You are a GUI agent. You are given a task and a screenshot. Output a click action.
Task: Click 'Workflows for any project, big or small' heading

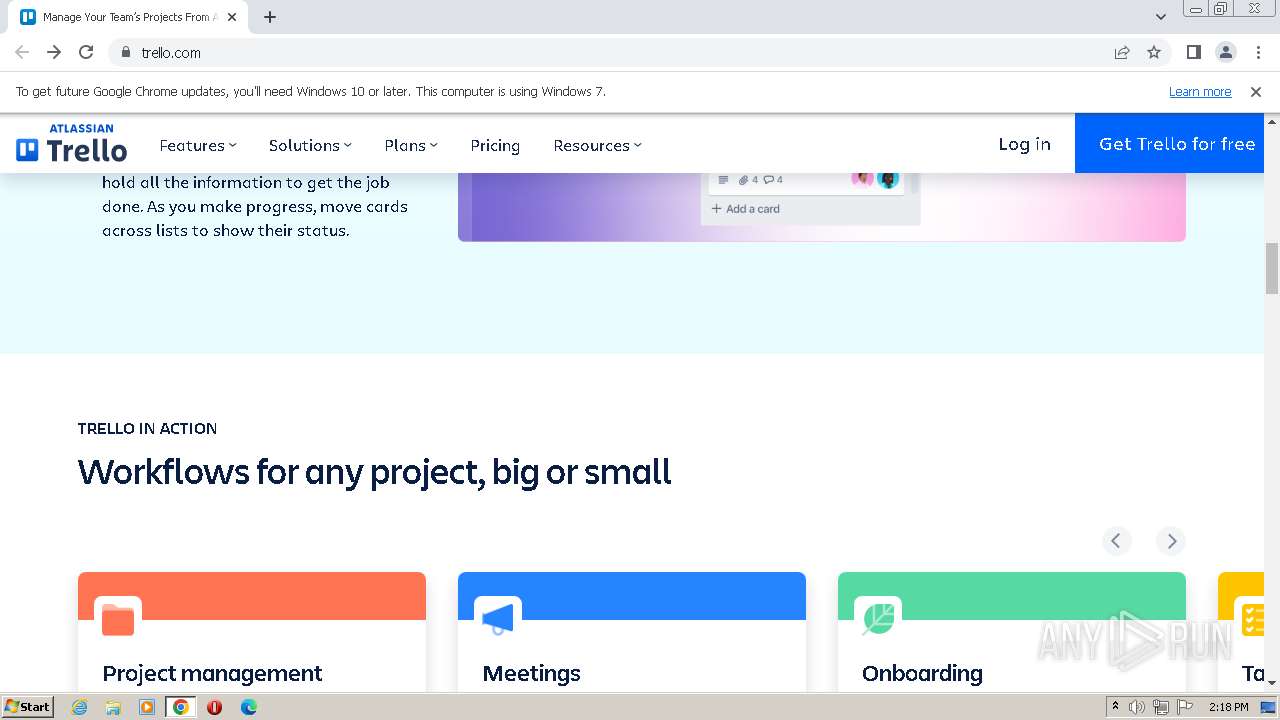click(x=374, y=471)
